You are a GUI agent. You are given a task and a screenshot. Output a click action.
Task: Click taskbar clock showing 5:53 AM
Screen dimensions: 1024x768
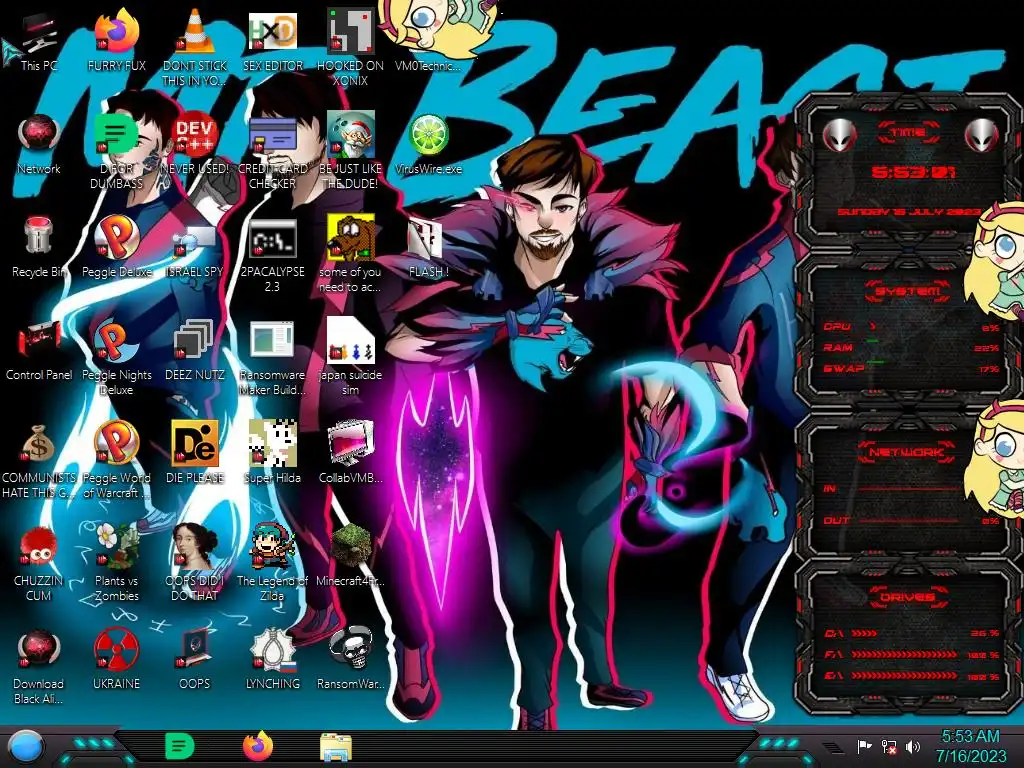[x=971, y=746]
